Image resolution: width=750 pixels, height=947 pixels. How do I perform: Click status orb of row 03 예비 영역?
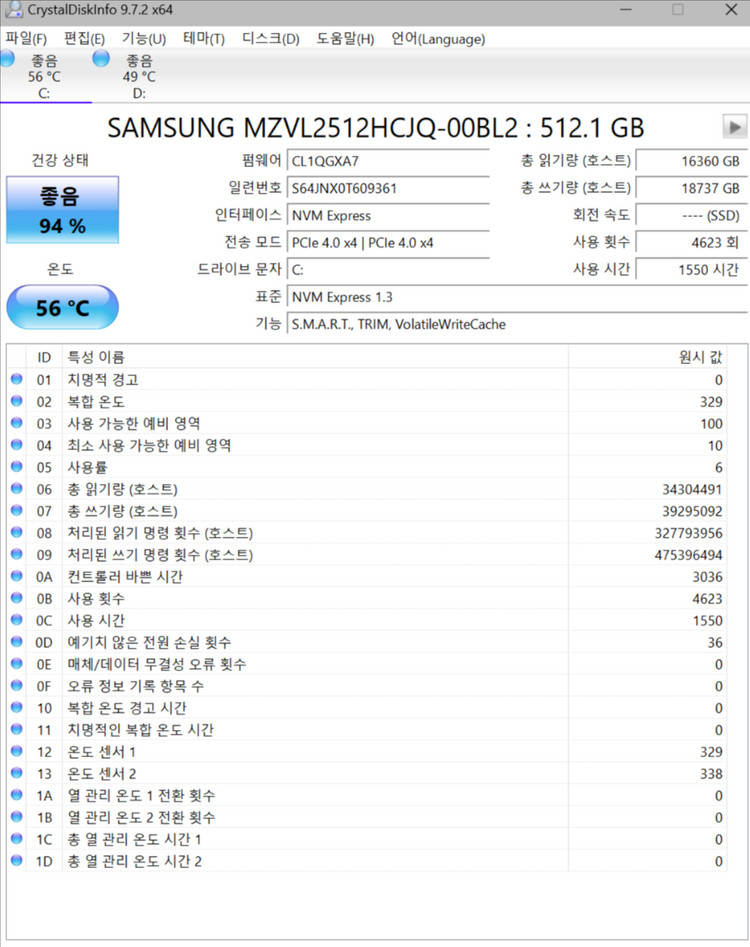point(17,423)
